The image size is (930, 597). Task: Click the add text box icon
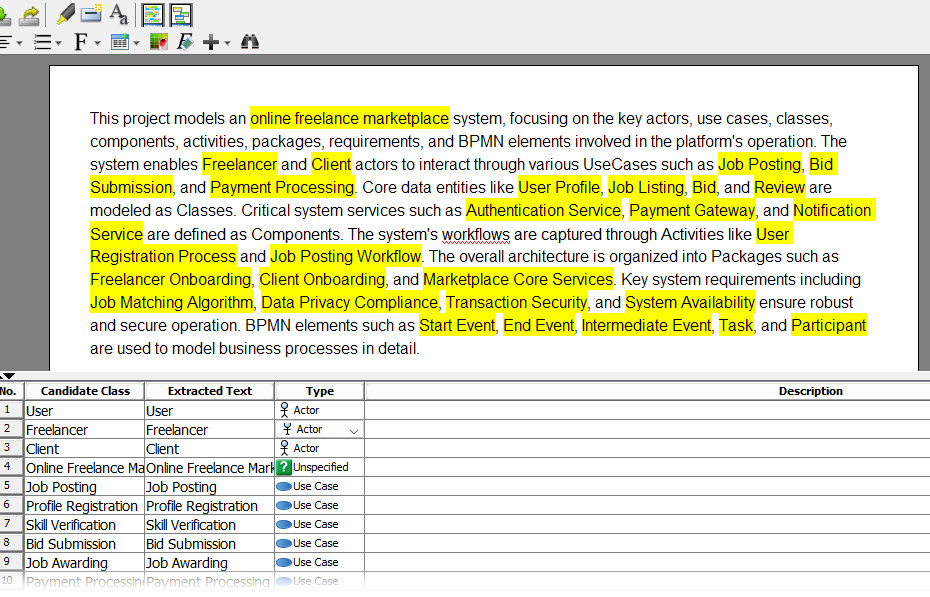coord(92,14)
